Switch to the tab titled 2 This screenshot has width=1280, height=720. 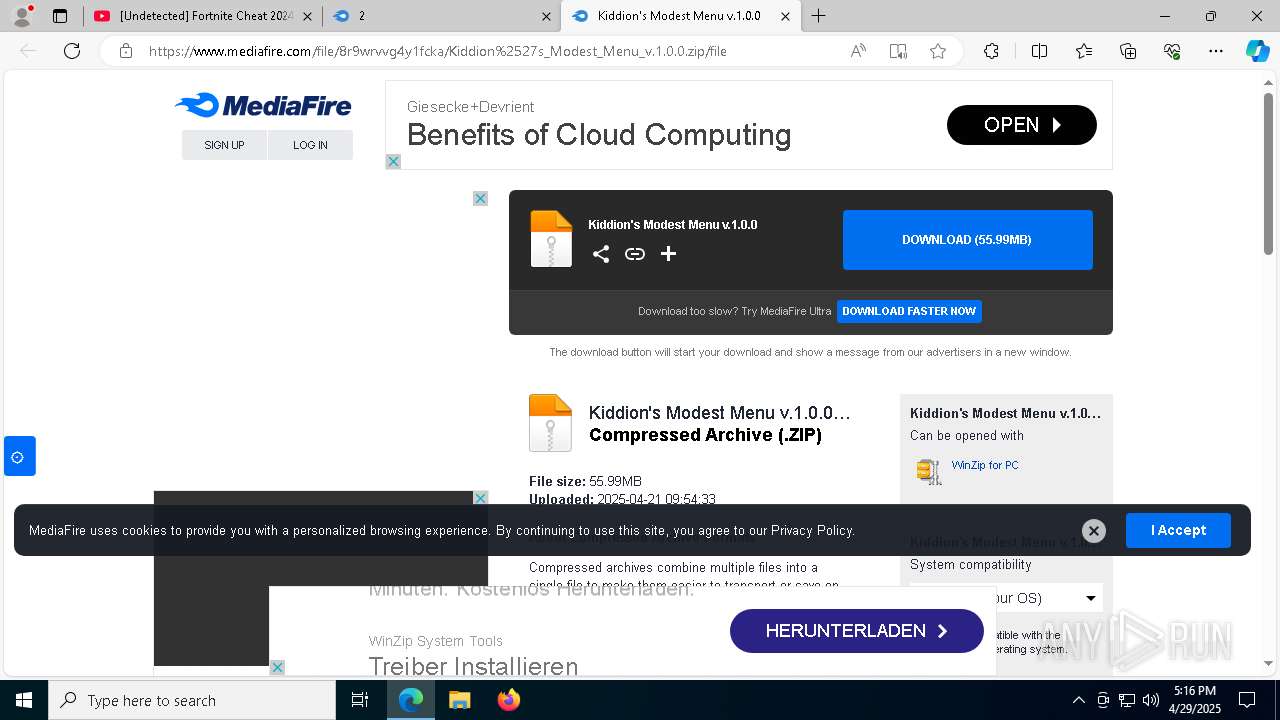pyautogui.click(x=440, y=16)
